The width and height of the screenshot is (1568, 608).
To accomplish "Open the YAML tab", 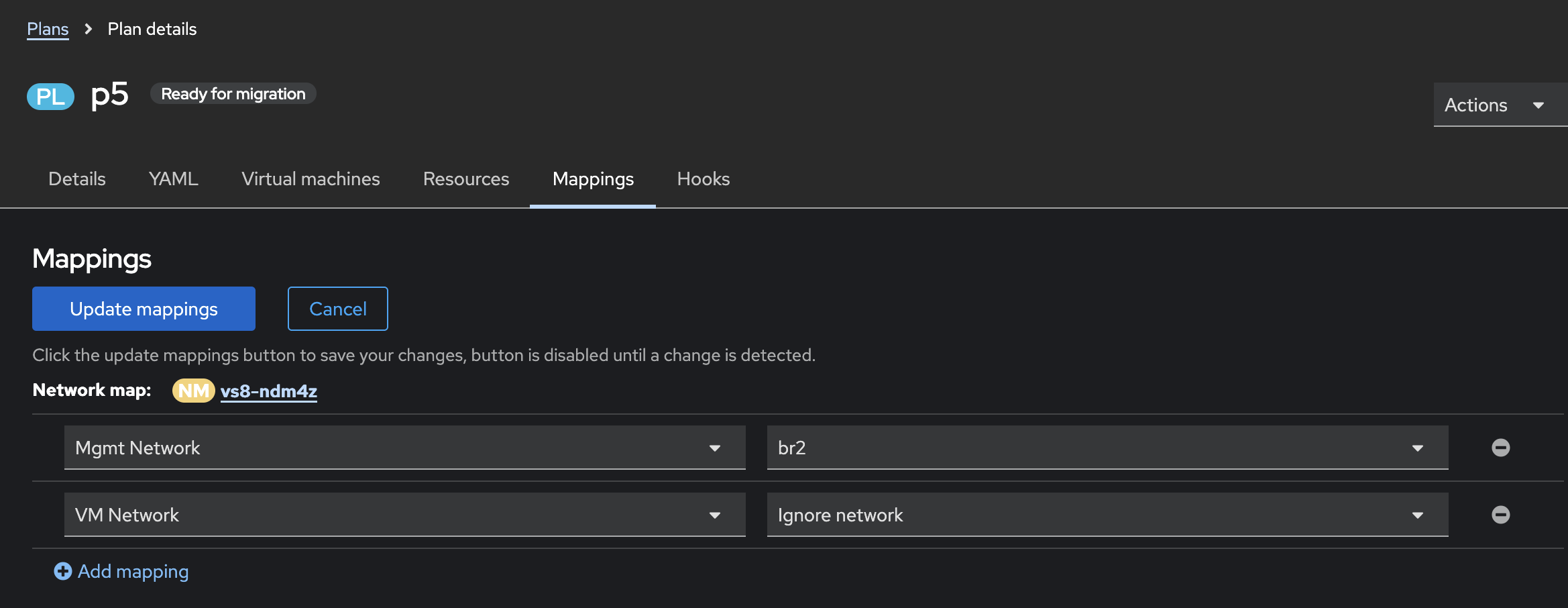I will 174,179.
